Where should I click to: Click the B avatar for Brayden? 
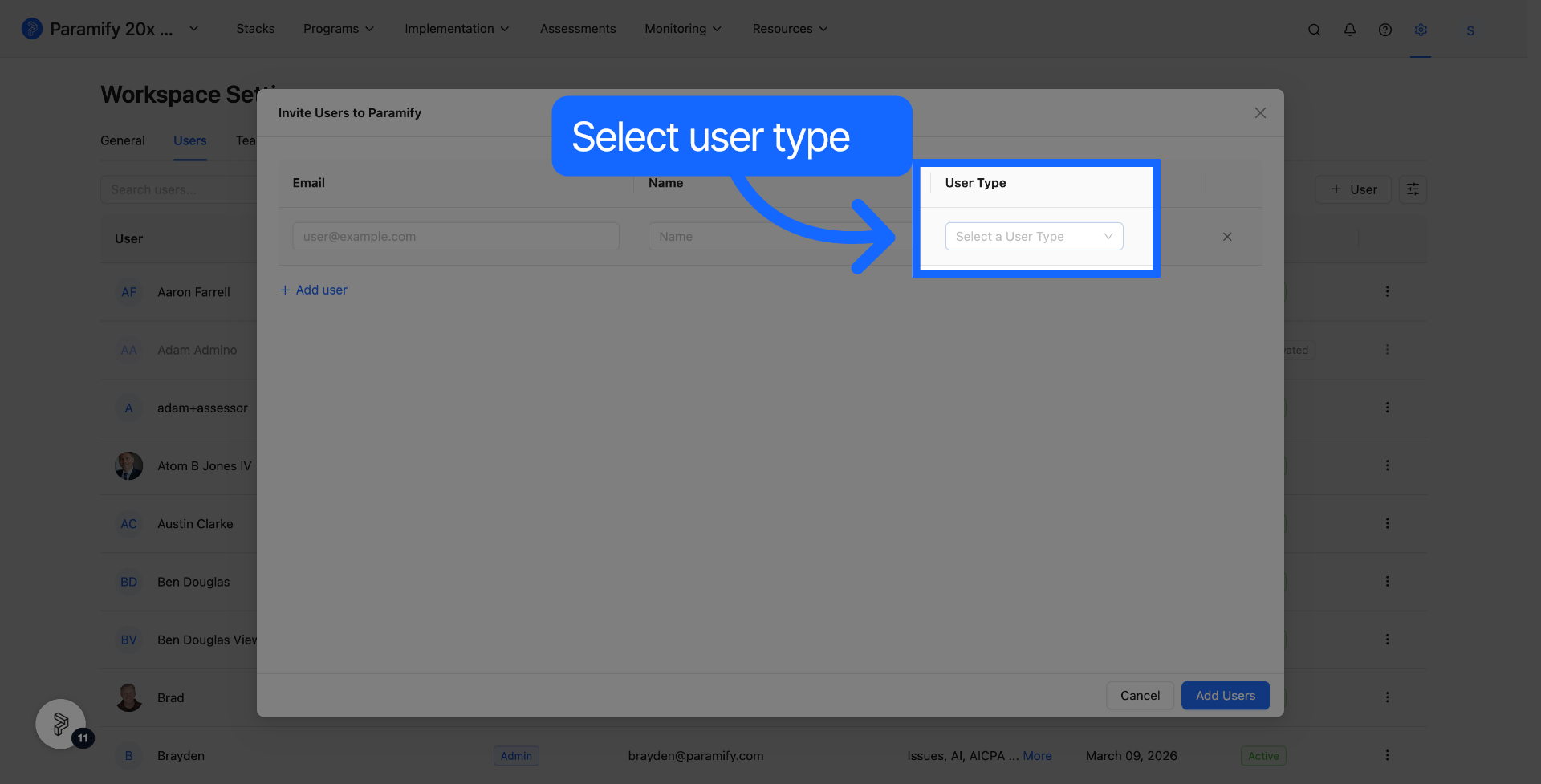[128, 756]
